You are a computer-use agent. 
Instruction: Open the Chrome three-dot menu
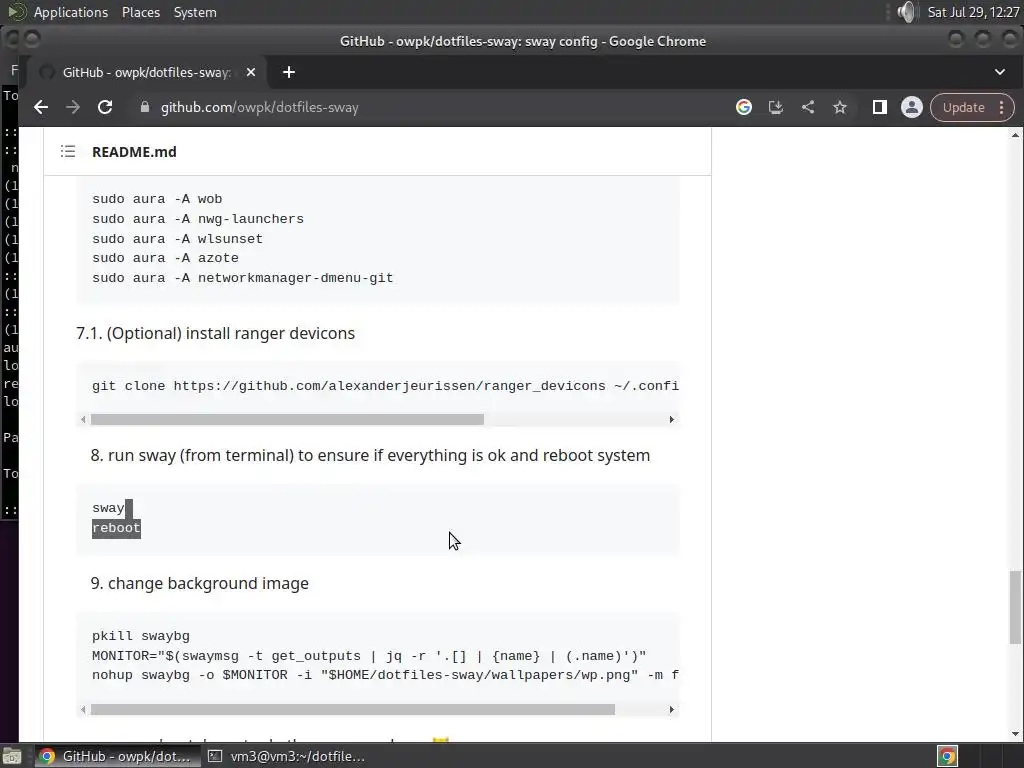[1002, 108]
